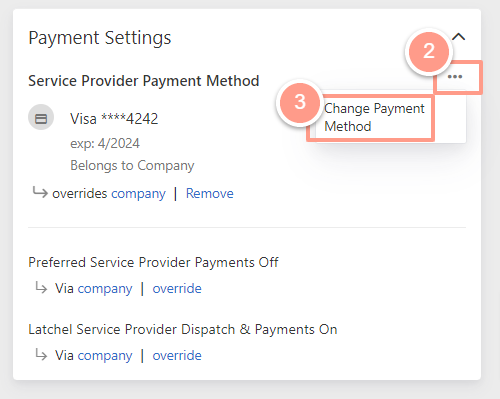The width and height of the screenshot is (500, 399).
Task: Override the Preferred Service Provider Payments setting
Action: [177, 288]
